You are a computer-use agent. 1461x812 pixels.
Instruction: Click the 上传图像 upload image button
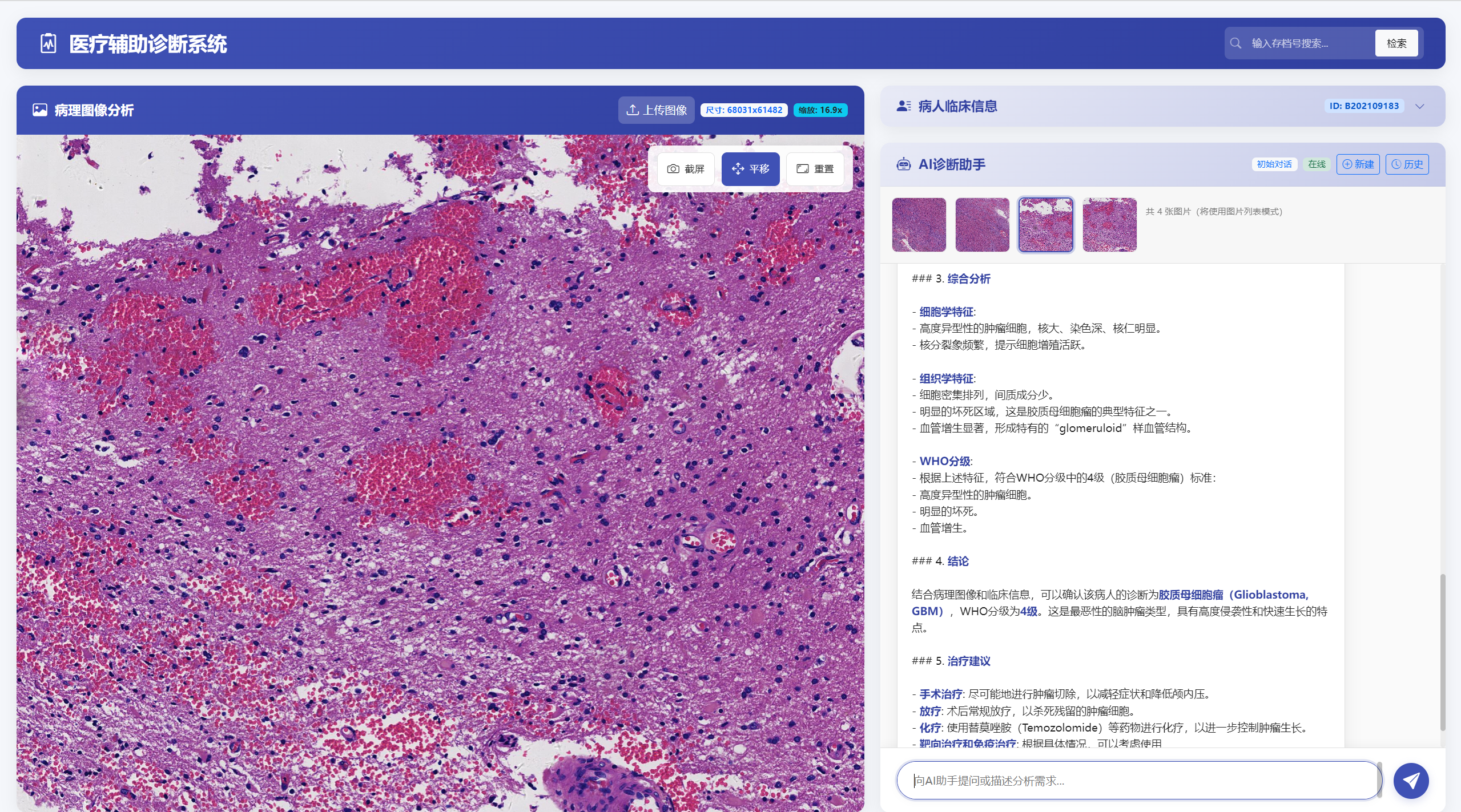(x=656, y=110)
